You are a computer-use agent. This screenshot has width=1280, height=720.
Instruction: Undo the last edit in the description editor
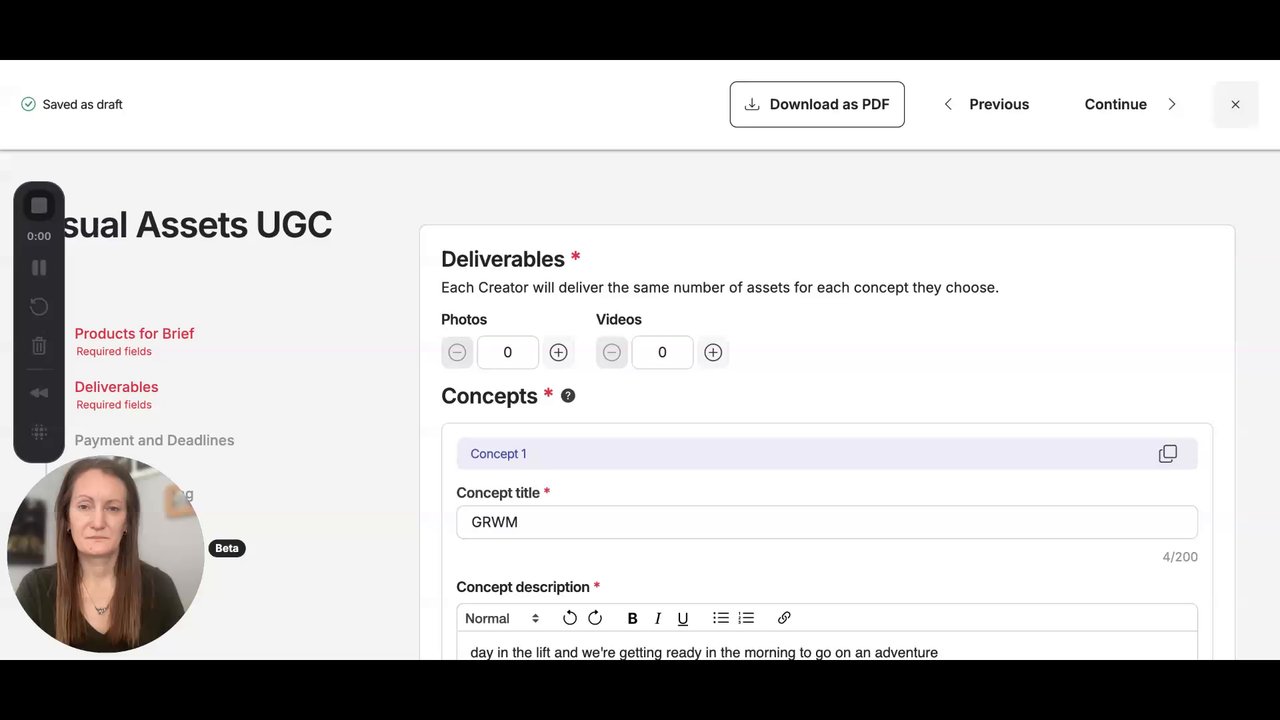coord(570,618)
